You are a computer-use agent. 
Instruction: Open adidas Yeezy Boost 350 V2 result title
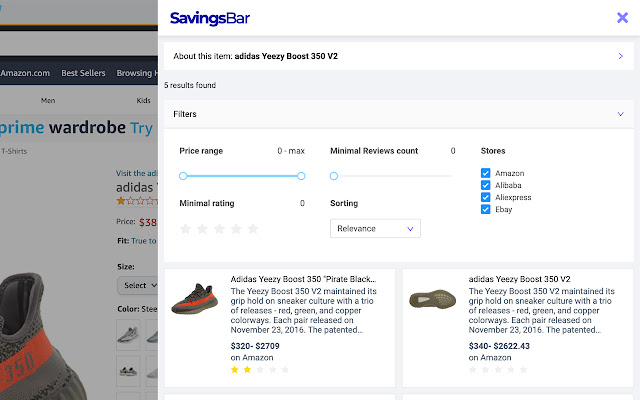[519, 279]
